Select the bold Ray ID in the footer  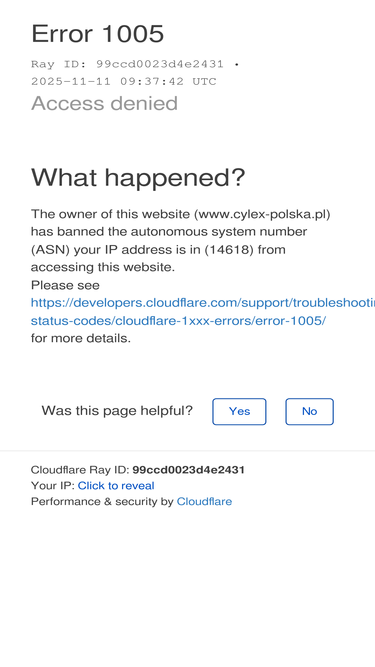[188, 470]
